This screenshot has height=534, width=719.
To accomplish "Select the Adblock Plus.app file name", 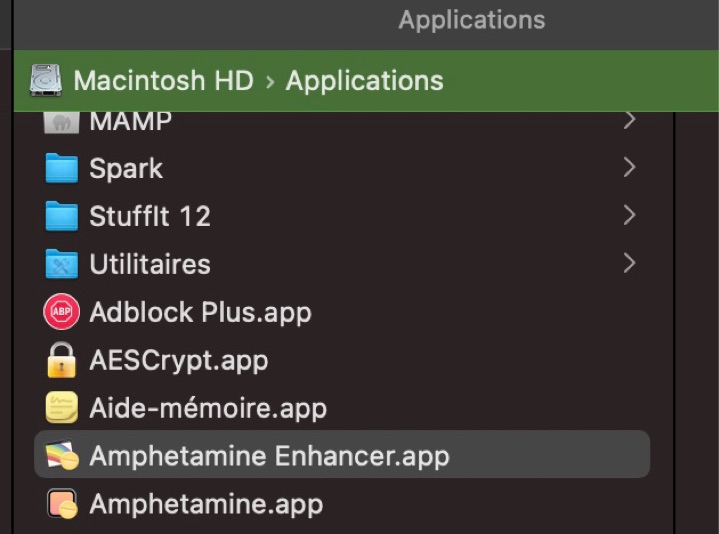I will point(200,312).
